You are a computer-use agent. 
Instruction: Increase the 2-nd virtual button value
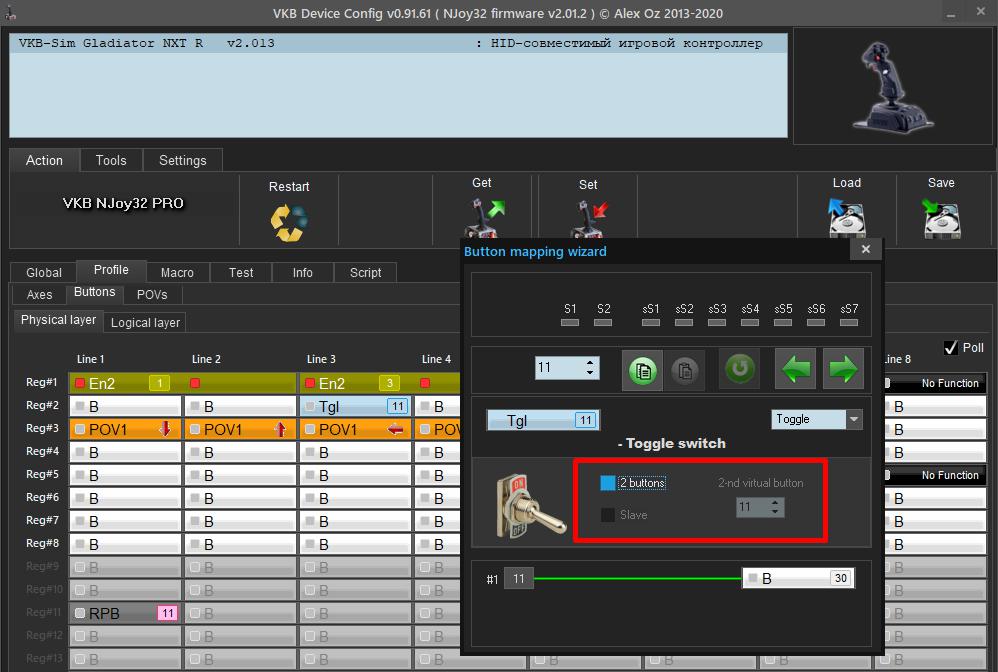[775, 503]
